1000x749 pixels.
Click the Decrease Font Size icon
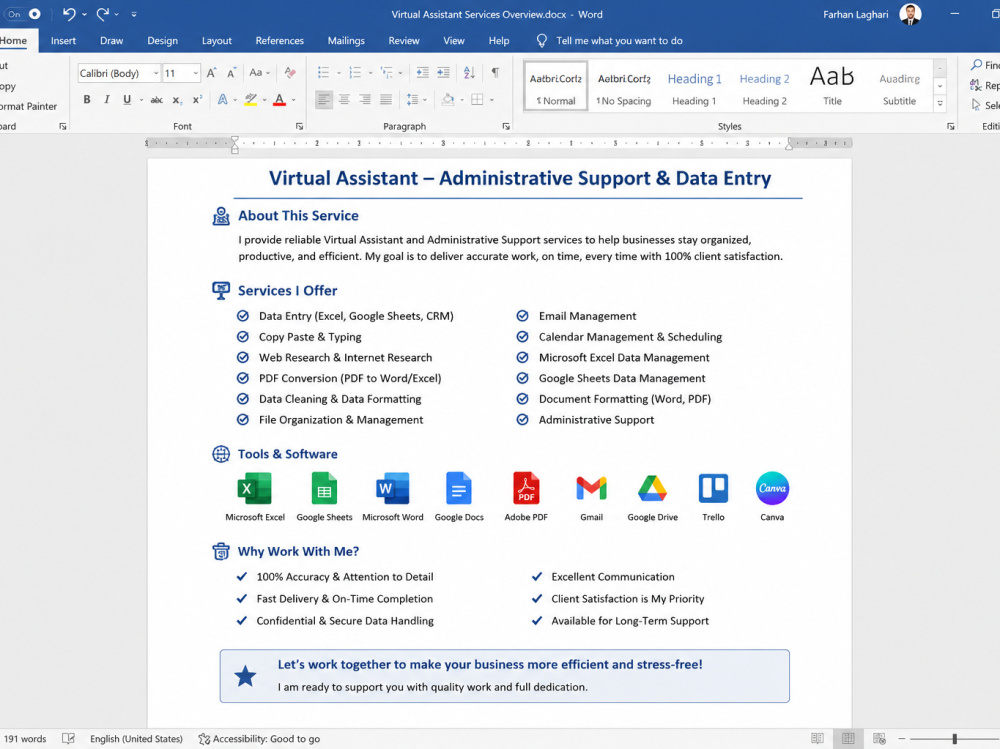click(x=232, y=73)
